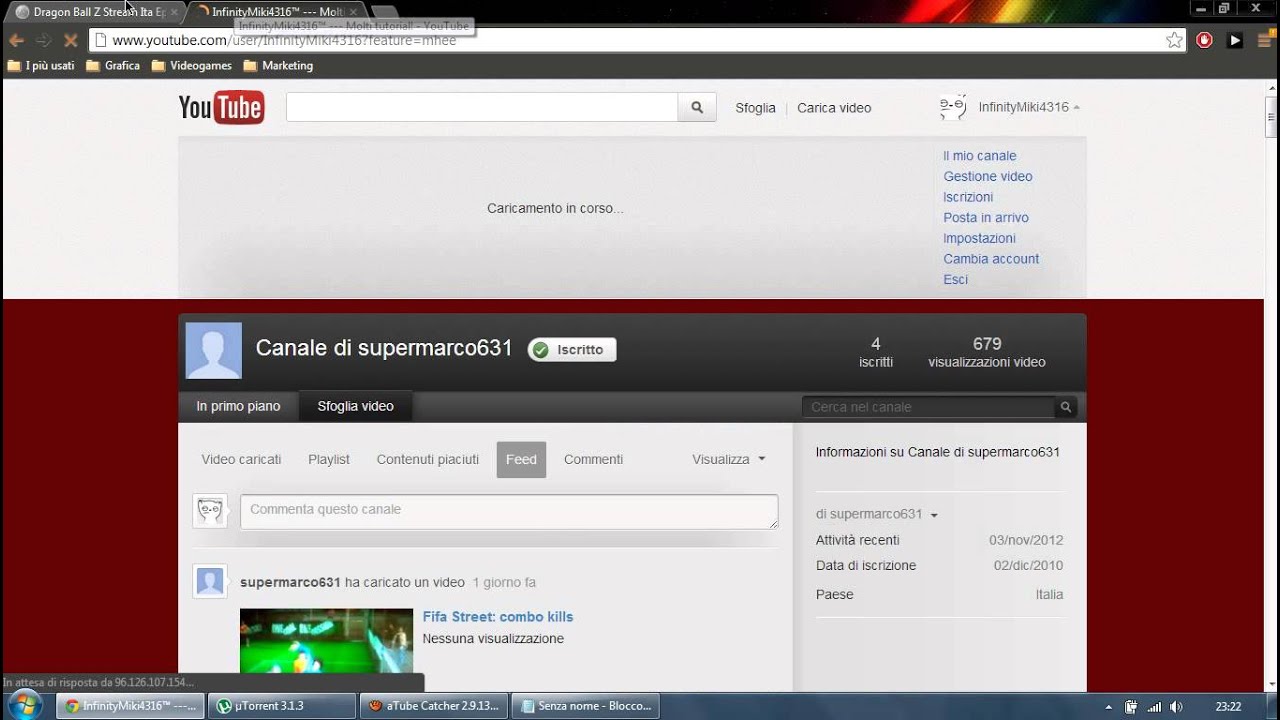The width and height of the screenshot is (1280, 720).
Task: Click the YouTube logo
Action: (221, 108)
